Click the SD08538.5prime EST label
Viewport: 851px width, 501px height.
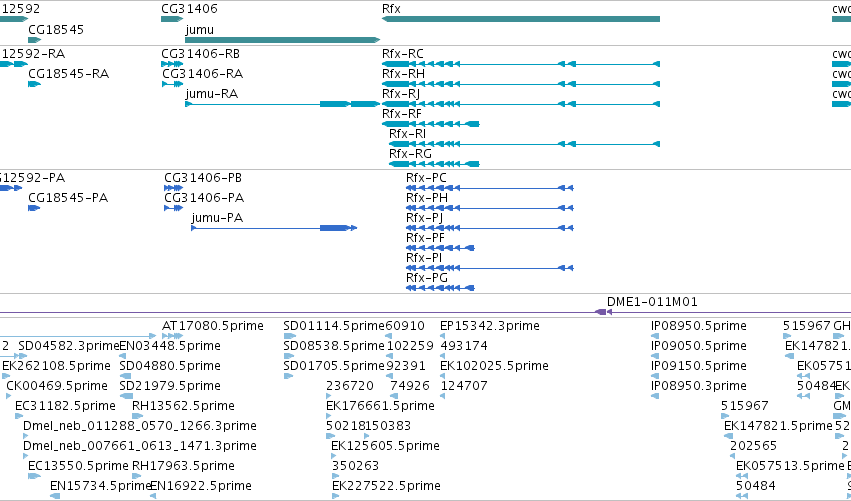tap(334, 346)
